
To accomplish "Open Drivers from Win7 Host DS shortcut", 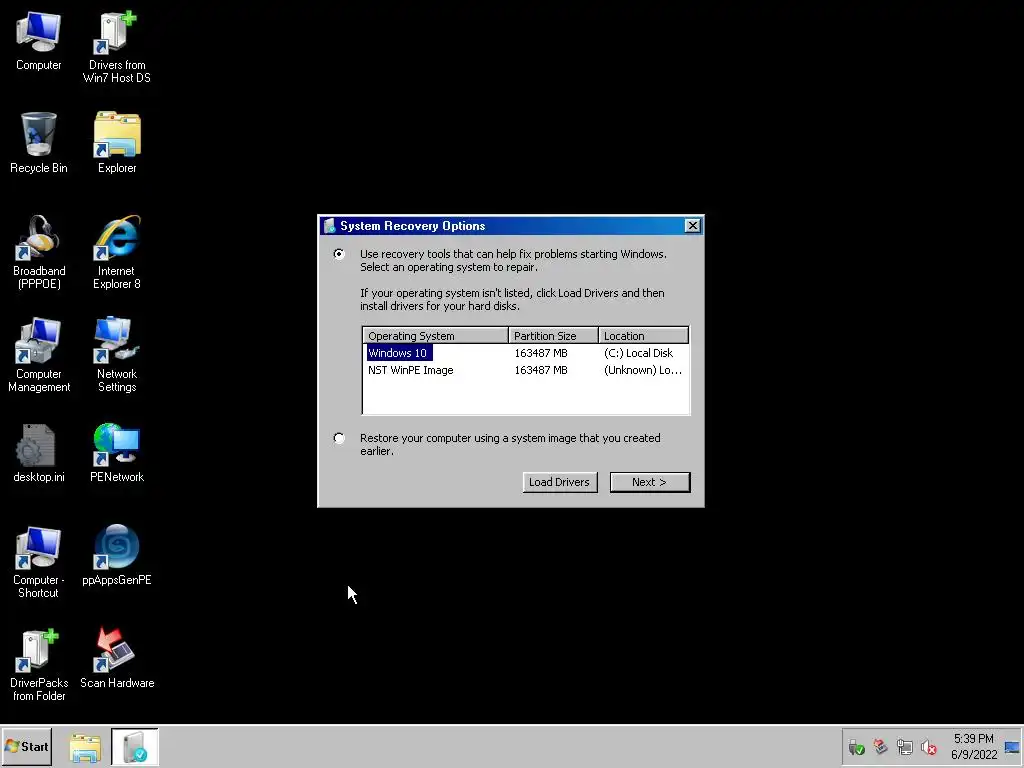I will point(117,46).
